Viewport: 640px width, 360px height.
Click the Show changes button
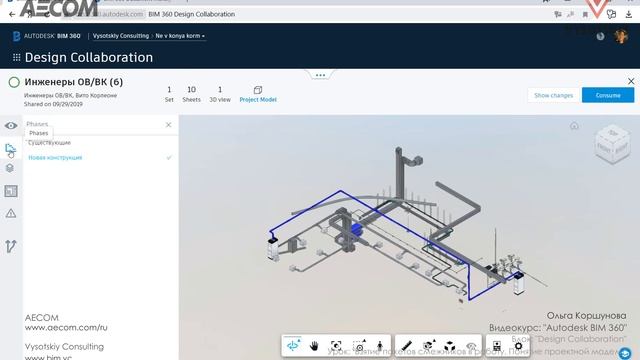point(553,95)
